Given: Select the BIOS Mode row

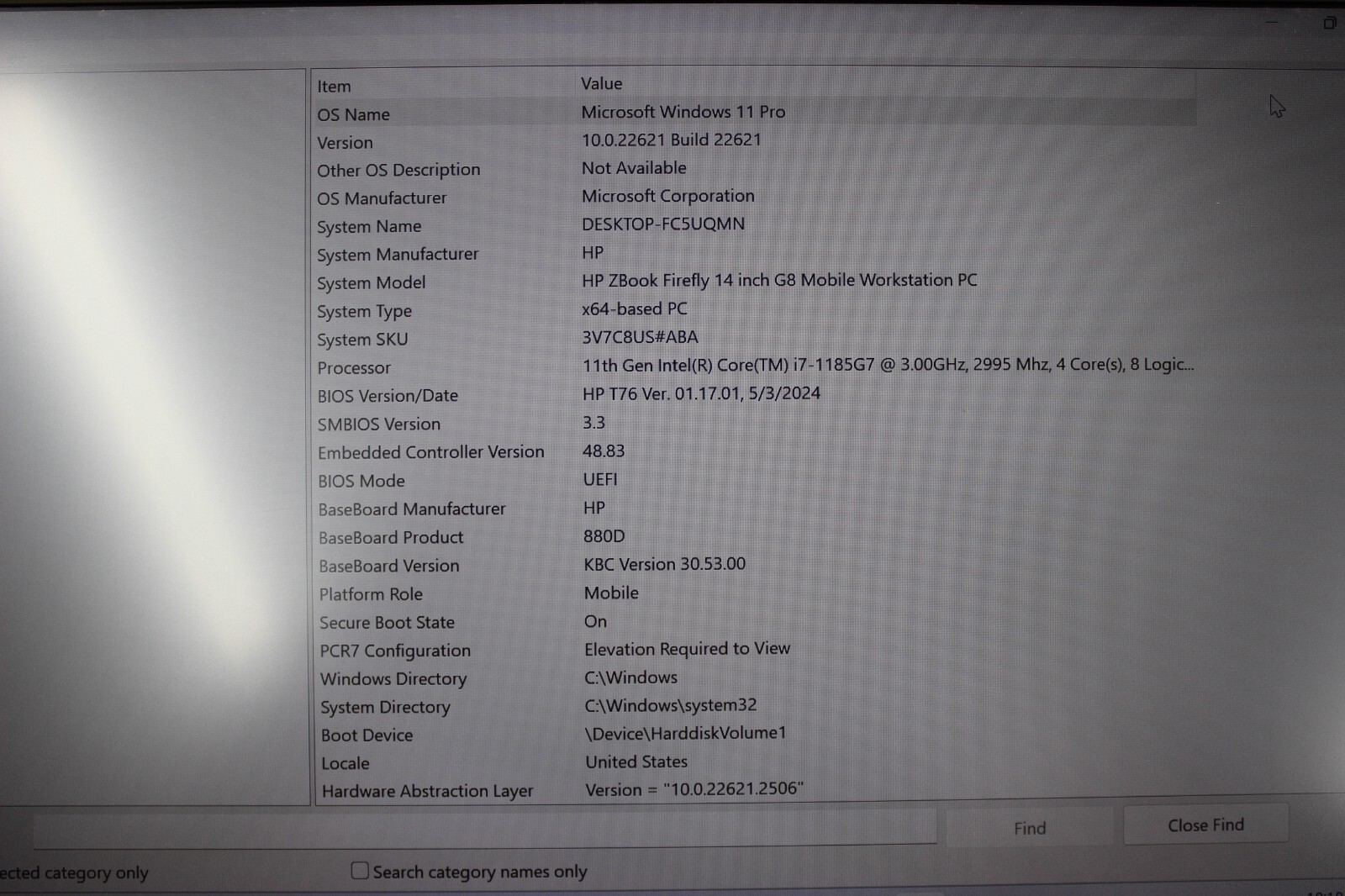Looking at the screenshot, I should tap(755, 480).
